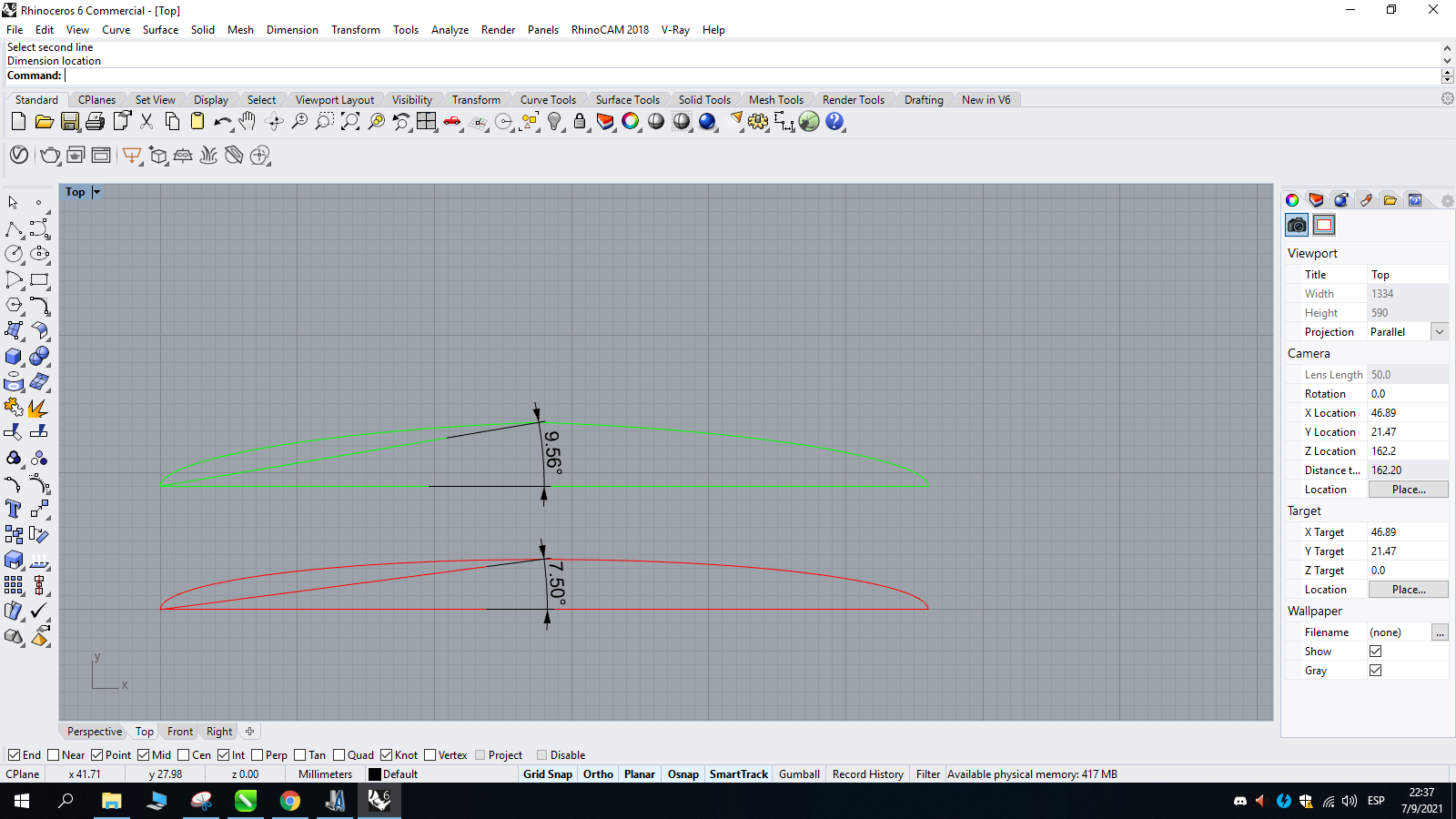The image size is (1456, 819).
Task: Switch to the Front viewport tab
Action: click(x=180, y=732)
